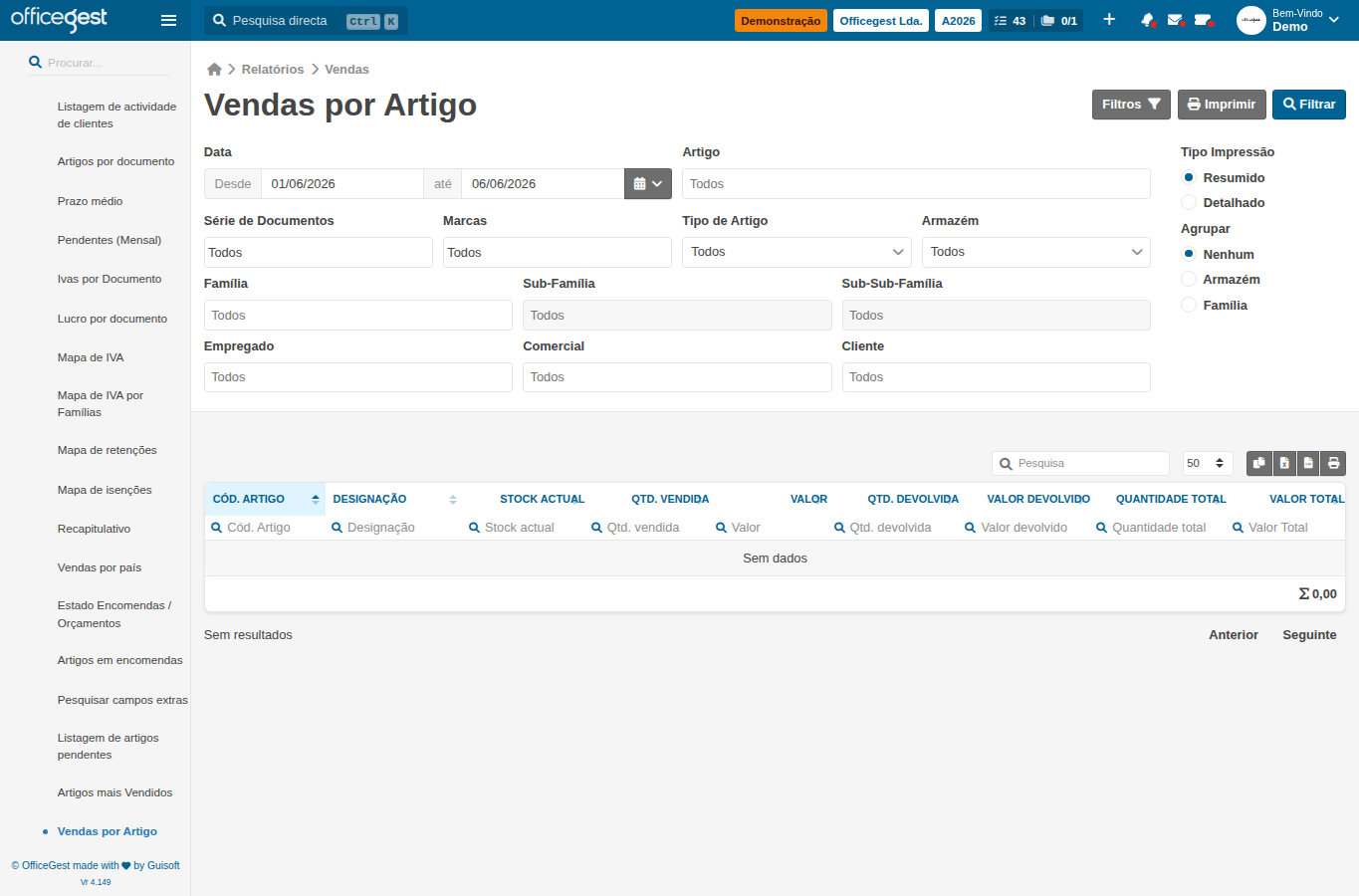Change the rows per page selector showing 50
Image resolution: width=1359 pixels, height=896 pixels.
click(x=1208, y=463)
